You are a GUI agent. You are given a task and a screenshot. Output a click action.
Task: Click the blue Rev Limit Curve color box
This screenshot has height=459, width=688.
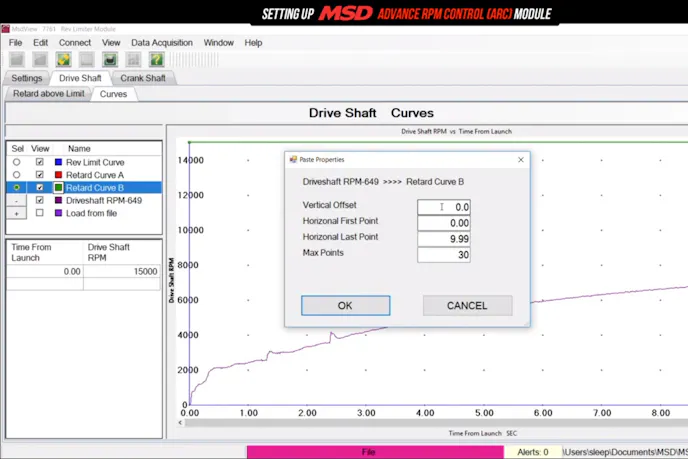coord(59,162)
